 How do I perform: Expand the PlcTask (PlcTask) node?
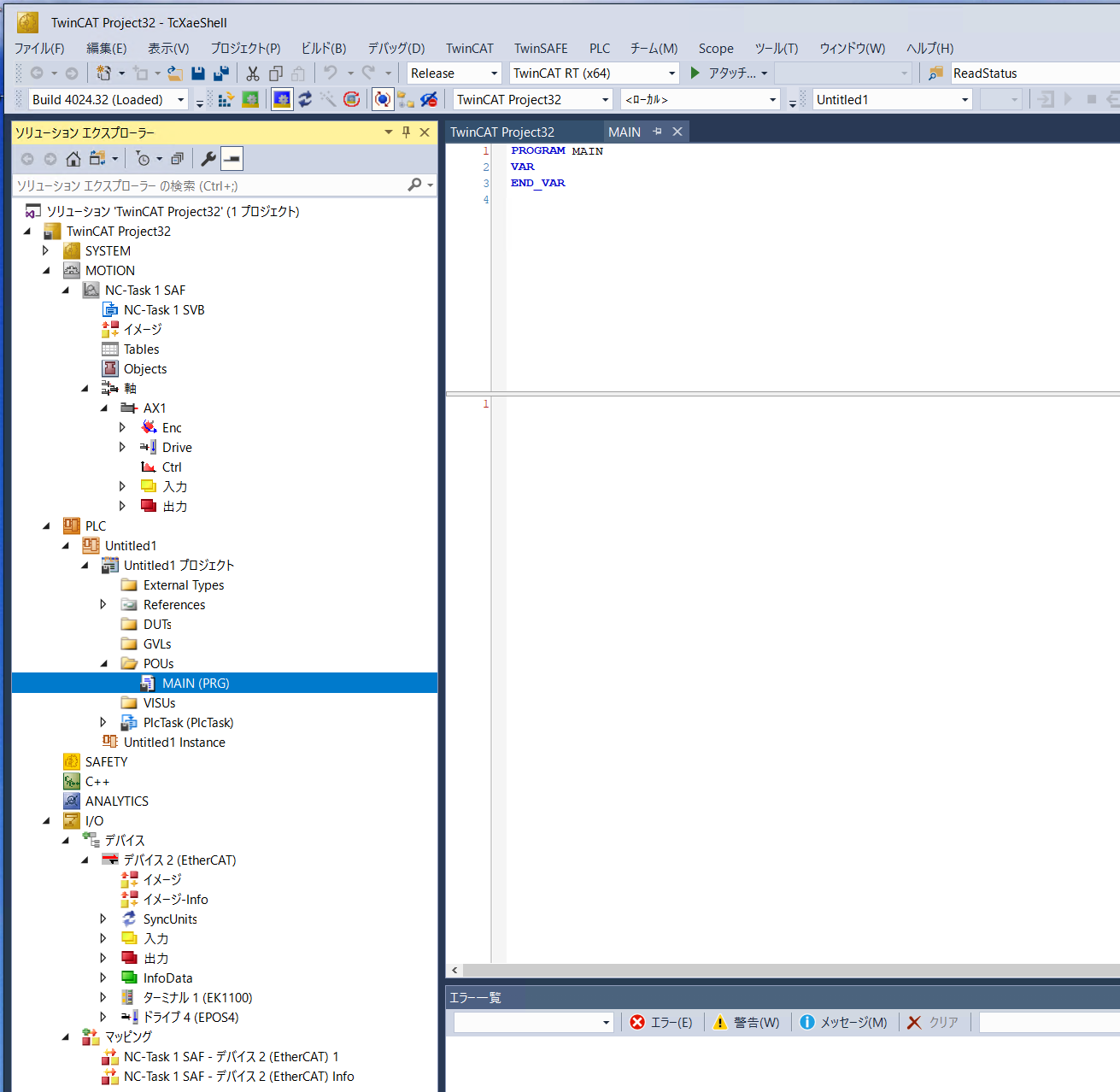coord(103,723)
